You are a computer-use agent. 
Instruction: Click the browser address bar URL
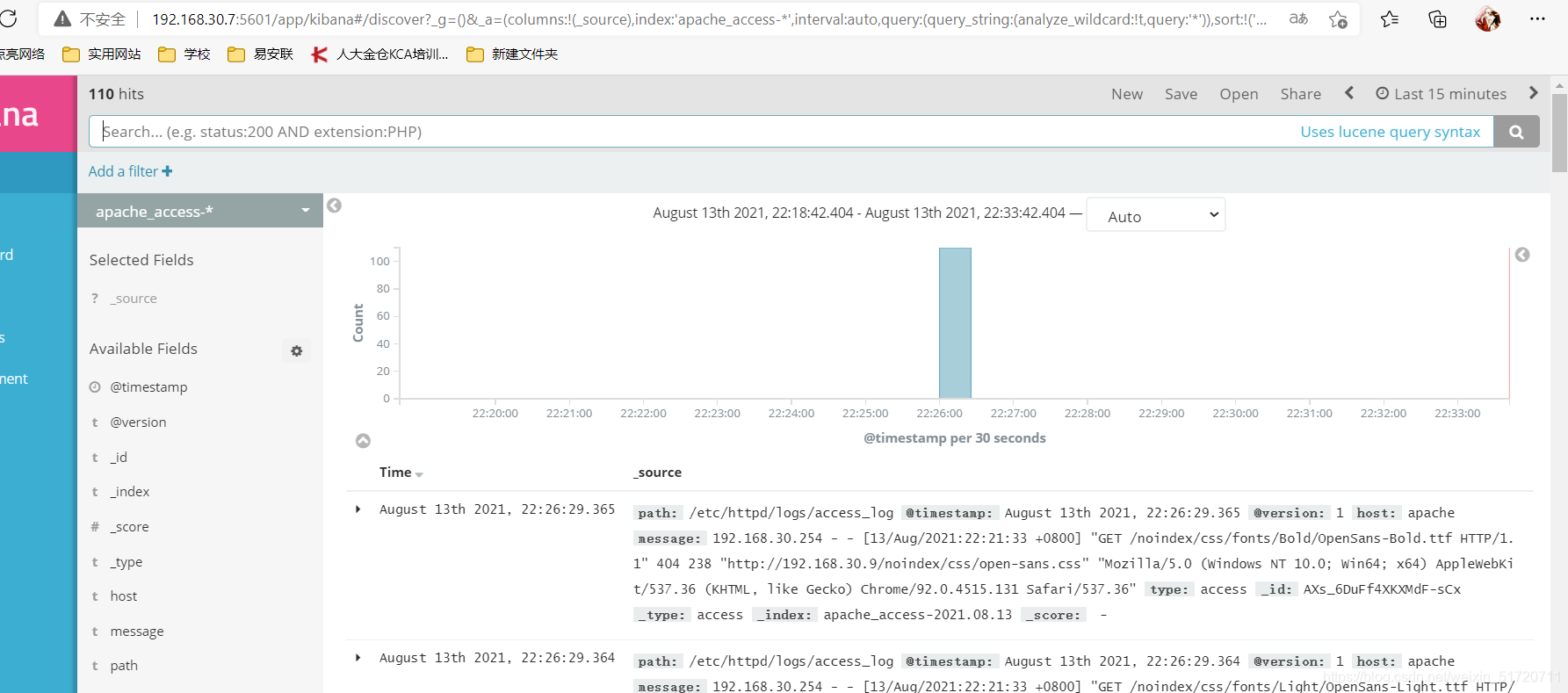point(710,18)
